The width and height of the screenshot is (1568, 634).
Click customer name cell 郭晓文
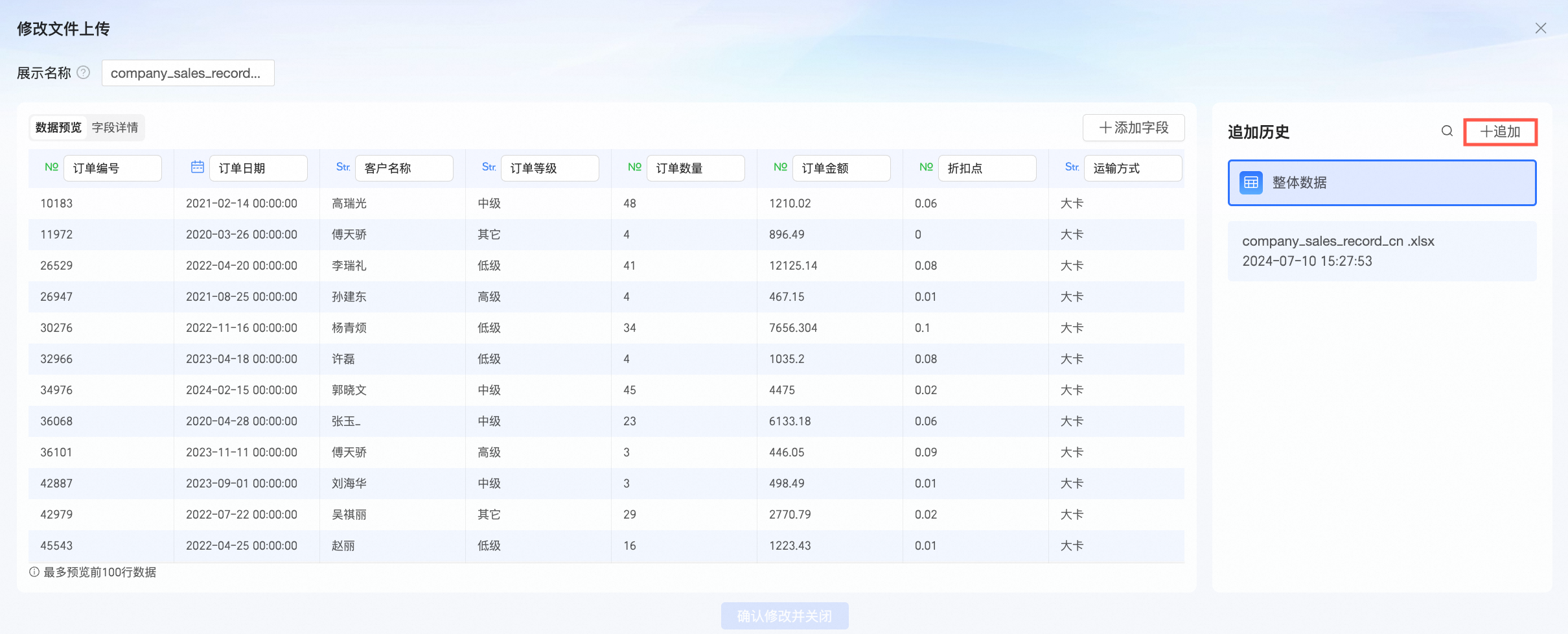tap(349, 390)
